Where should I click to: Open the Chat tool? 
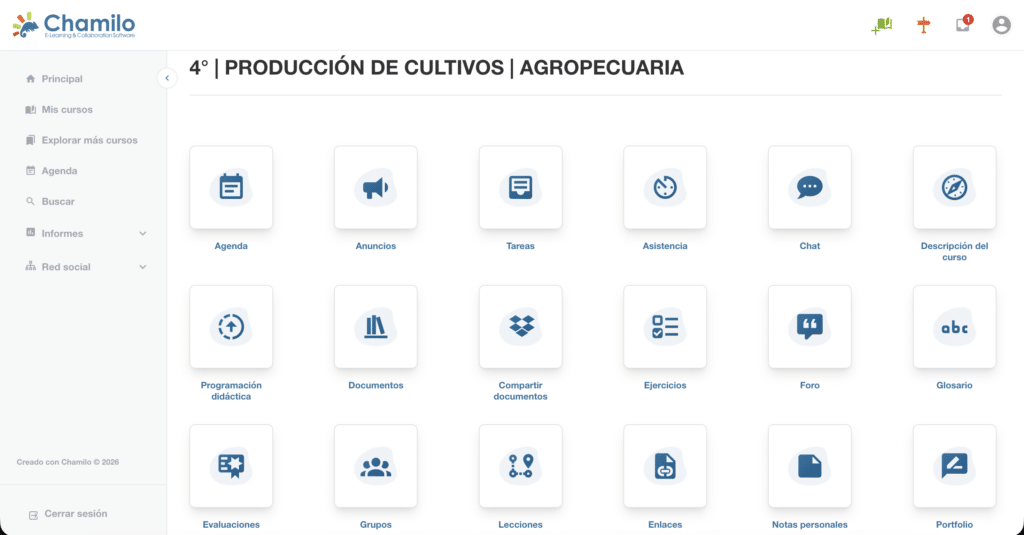(x=810, y=187)
